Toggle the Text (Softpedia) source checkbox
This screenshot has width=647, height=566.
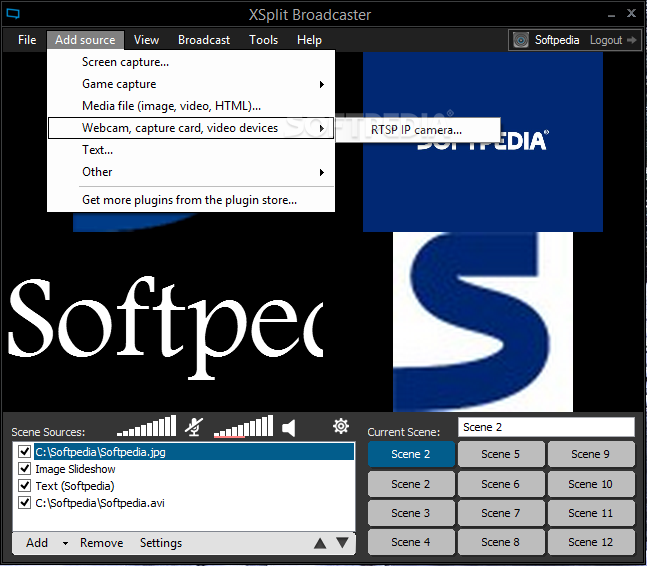pos(24,486)
